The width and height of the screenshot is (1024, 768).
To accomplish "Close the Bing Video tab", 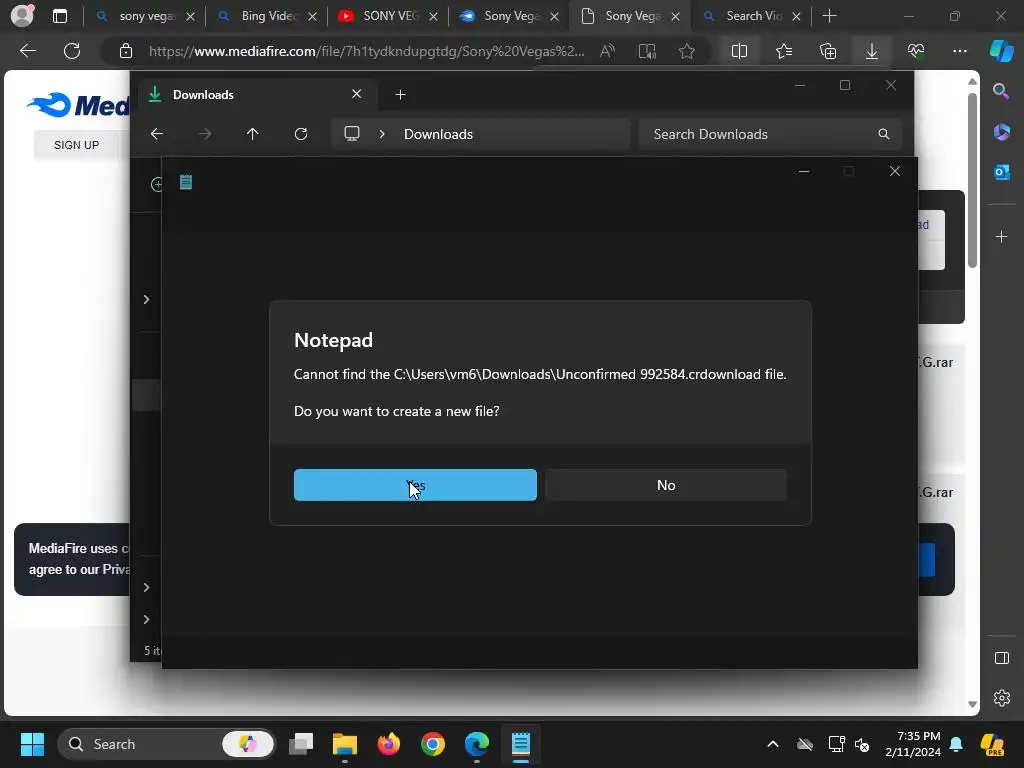I will click(x=312, y=16).
